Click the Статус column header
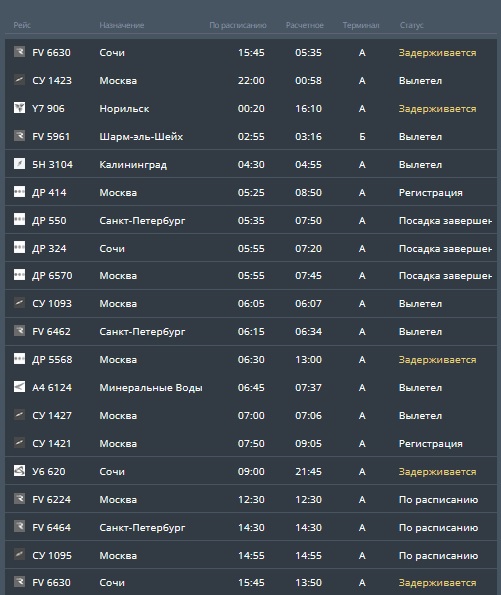This screenshot has width=501, height=595. coord(411,25)
